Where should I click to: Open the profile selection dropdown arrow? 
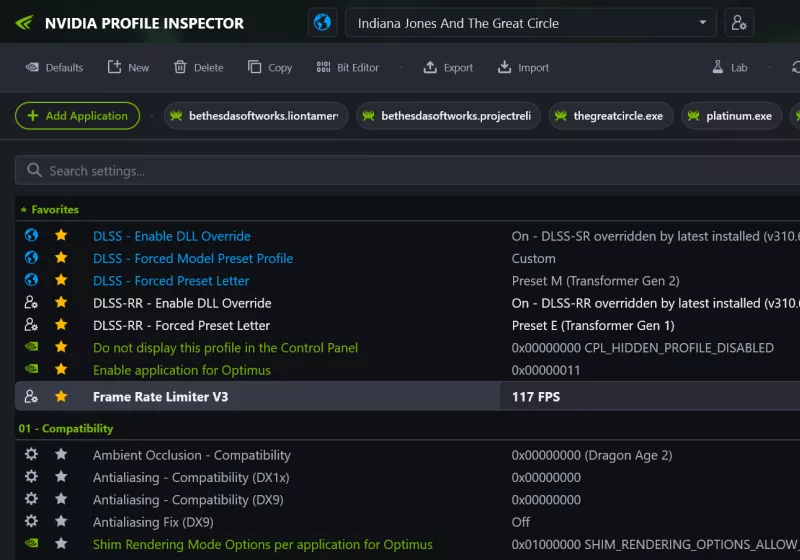coord(703,22)
